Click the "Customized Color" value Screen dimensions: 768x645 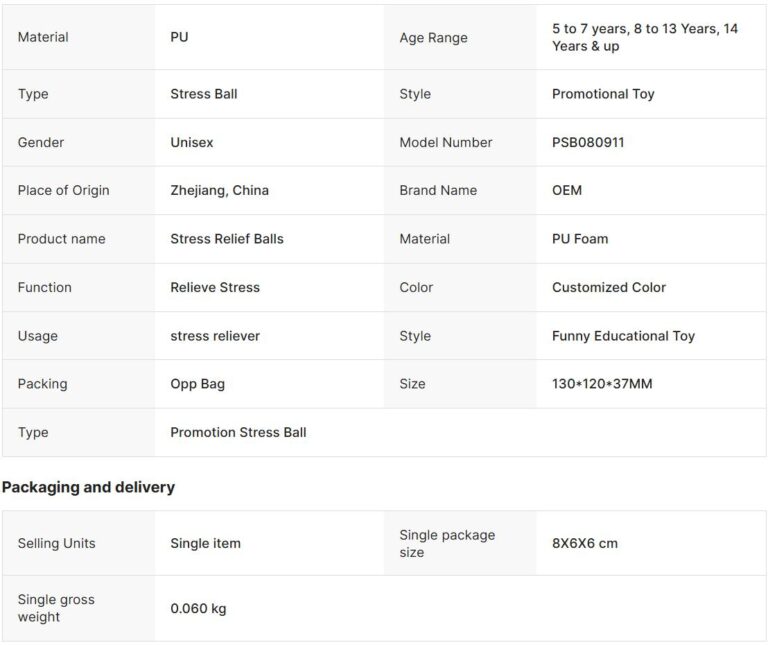(x=609, y=287)
